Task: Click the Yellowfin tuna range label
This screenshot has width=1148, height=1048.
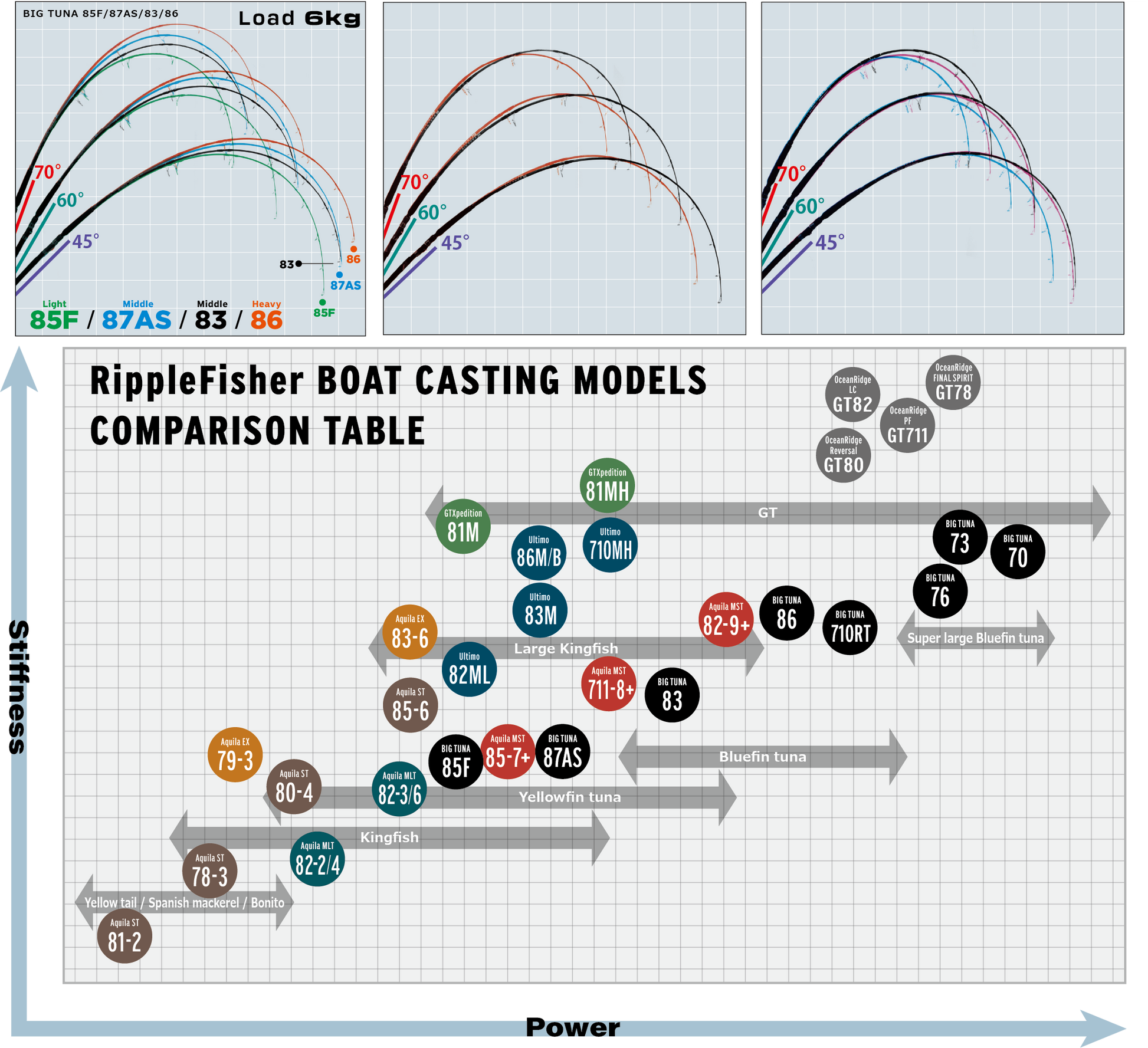Action: [569, 797]
